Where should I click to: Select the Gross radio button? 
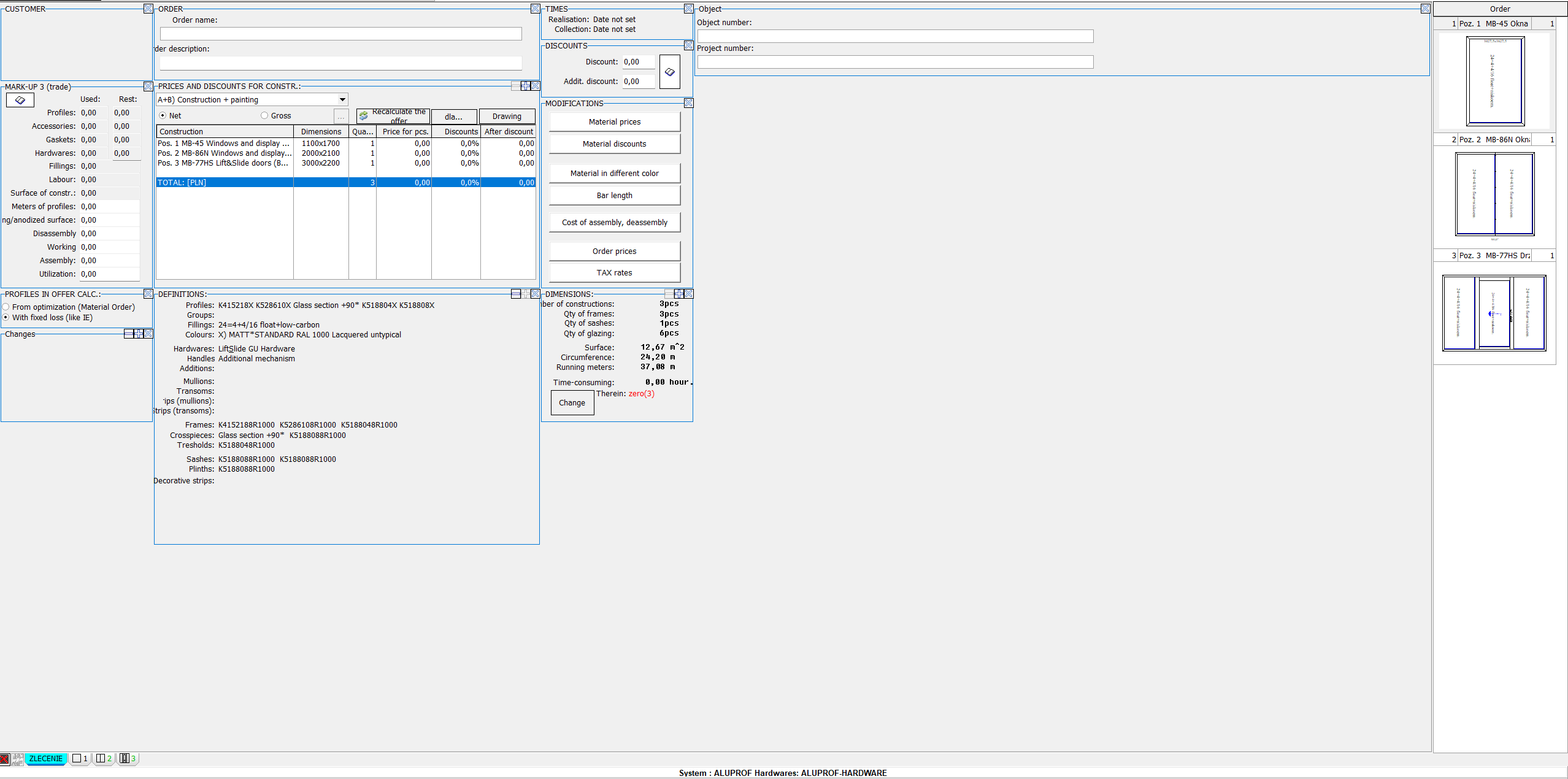coord(264,115)
